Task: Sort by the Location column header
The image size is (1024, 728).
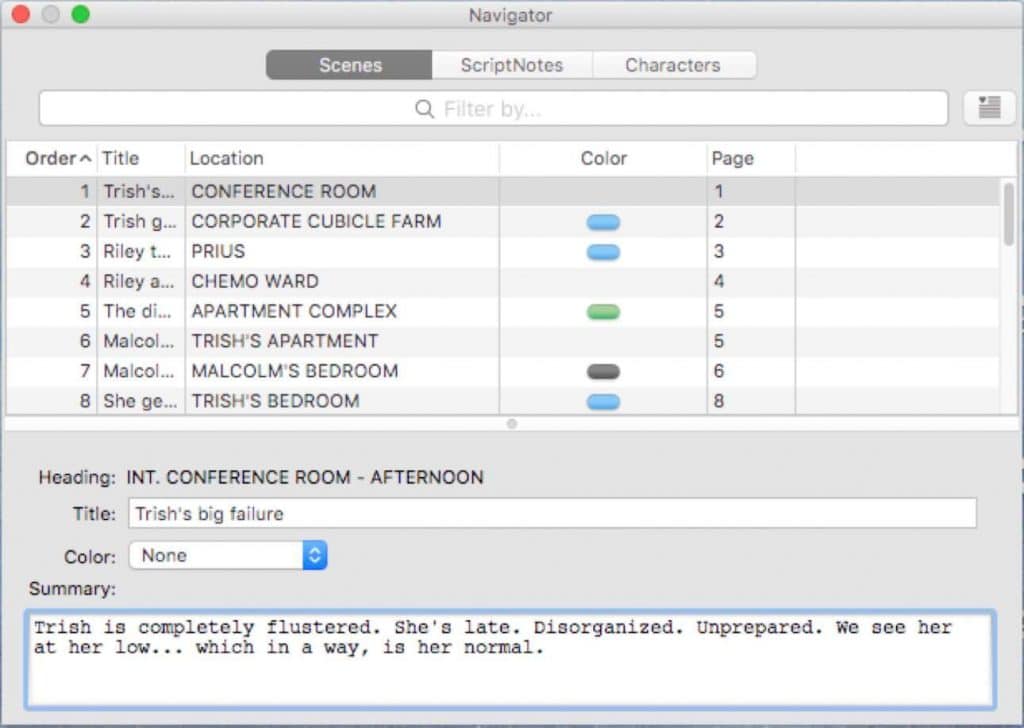Action: [x=342, y=158]
